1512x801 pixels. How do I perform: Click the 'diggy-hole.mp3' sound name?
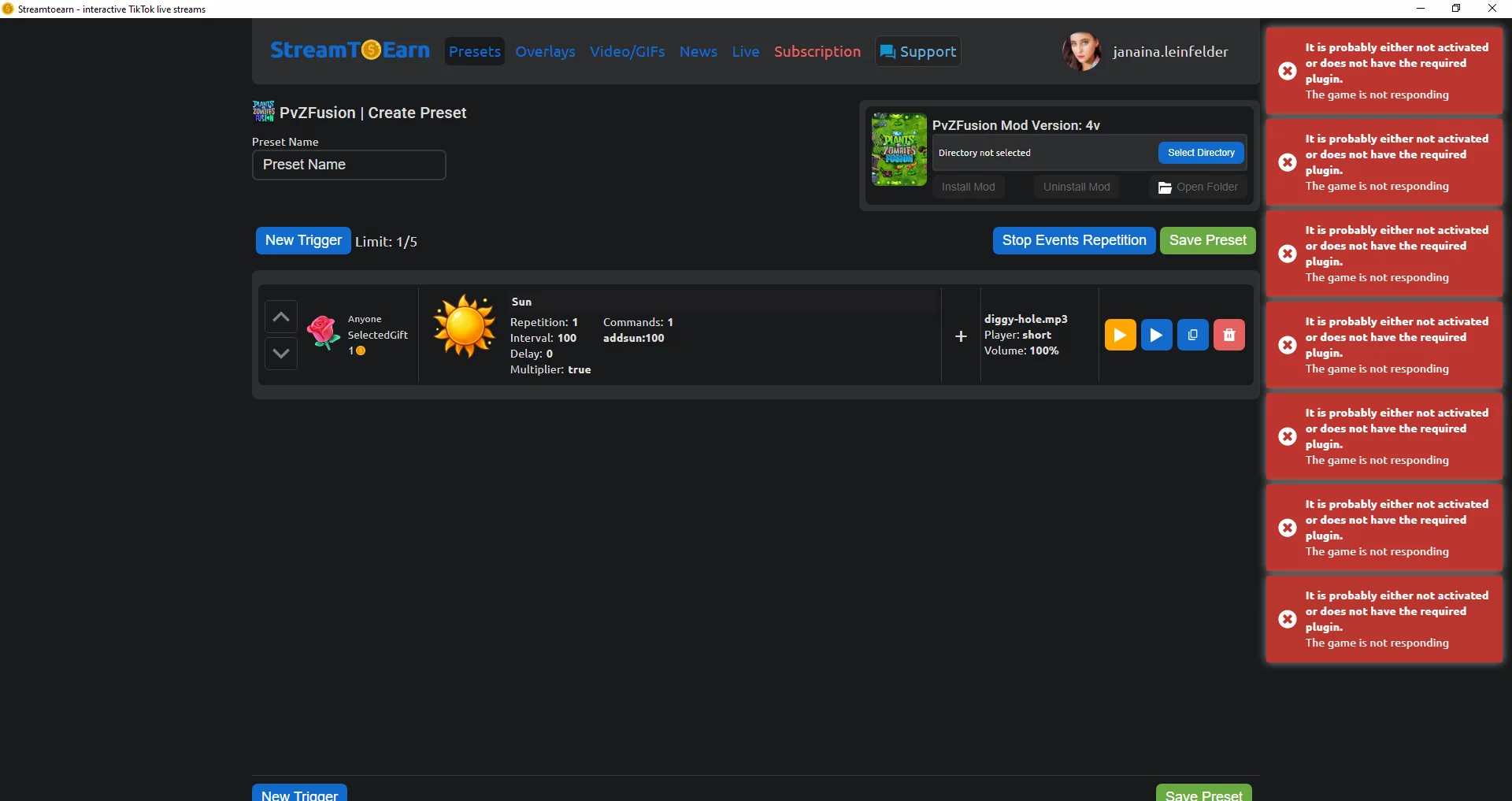[x=1025, y=319]
